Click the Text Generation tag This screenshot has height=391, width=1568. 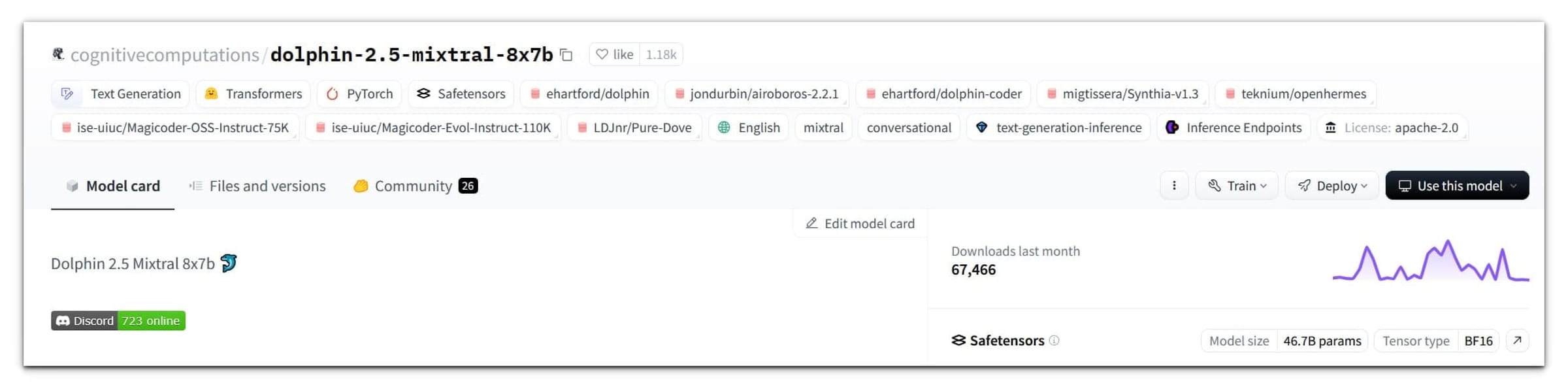click(x=121, y=94)
